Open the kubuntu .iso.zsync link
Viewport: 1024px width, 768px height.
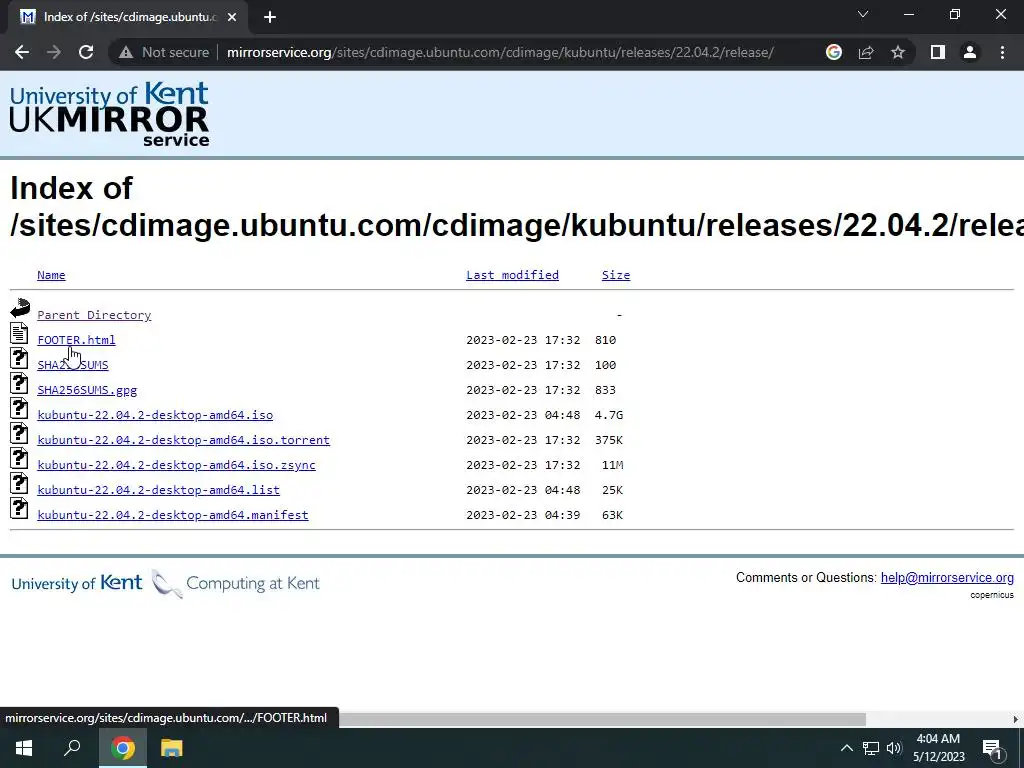click(x=176, y=465)
